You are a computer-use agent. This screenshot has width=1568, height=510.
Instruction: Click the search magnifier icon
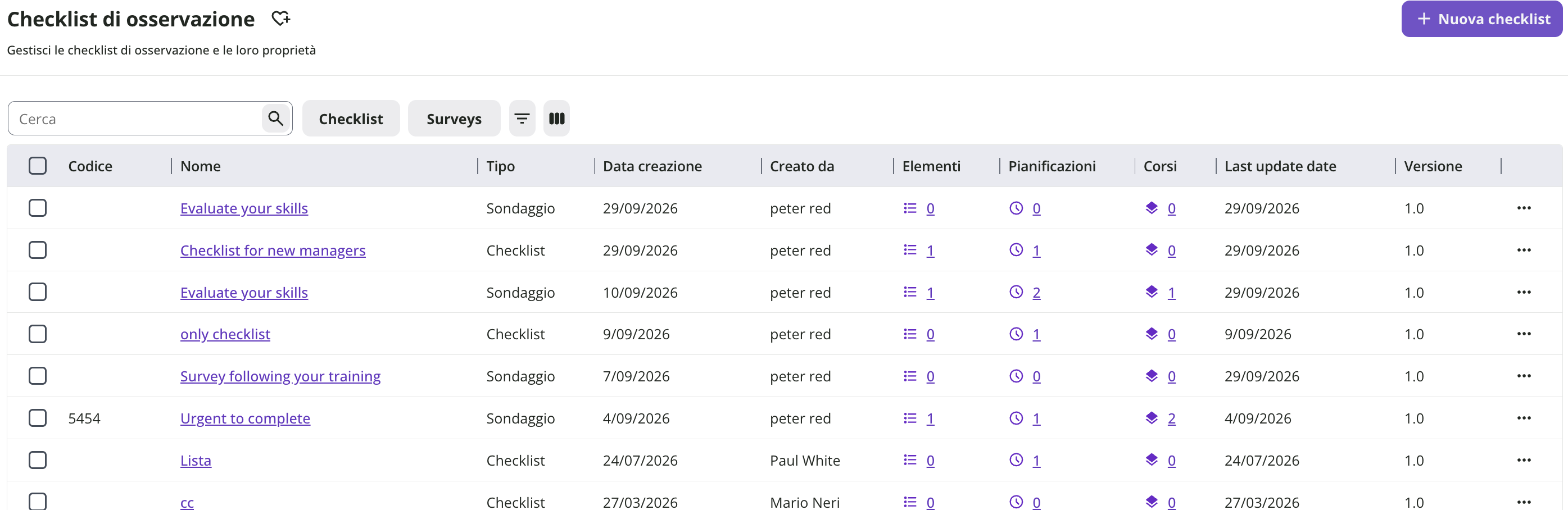276,118
